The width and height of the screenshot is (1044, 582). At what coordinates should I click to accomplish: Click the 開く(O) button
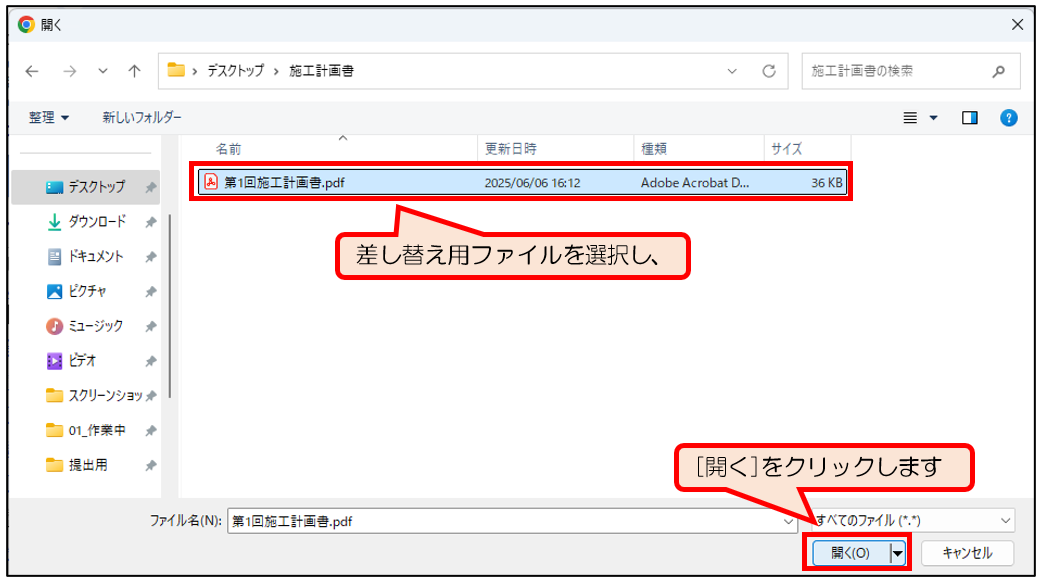pos(848,553)
